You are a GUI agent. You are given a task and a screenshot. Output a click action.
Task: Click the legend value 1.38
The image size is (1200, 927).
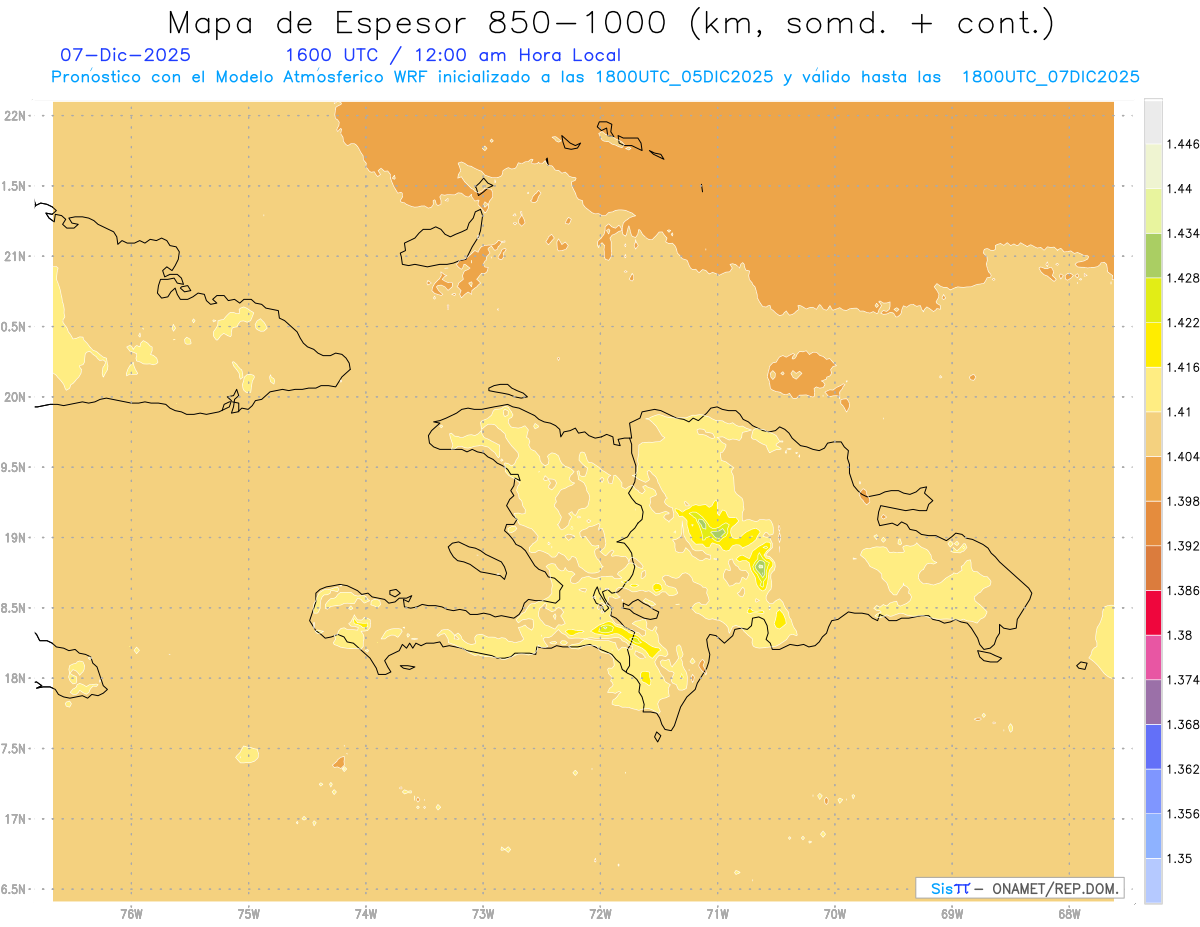coord(1180,635)
